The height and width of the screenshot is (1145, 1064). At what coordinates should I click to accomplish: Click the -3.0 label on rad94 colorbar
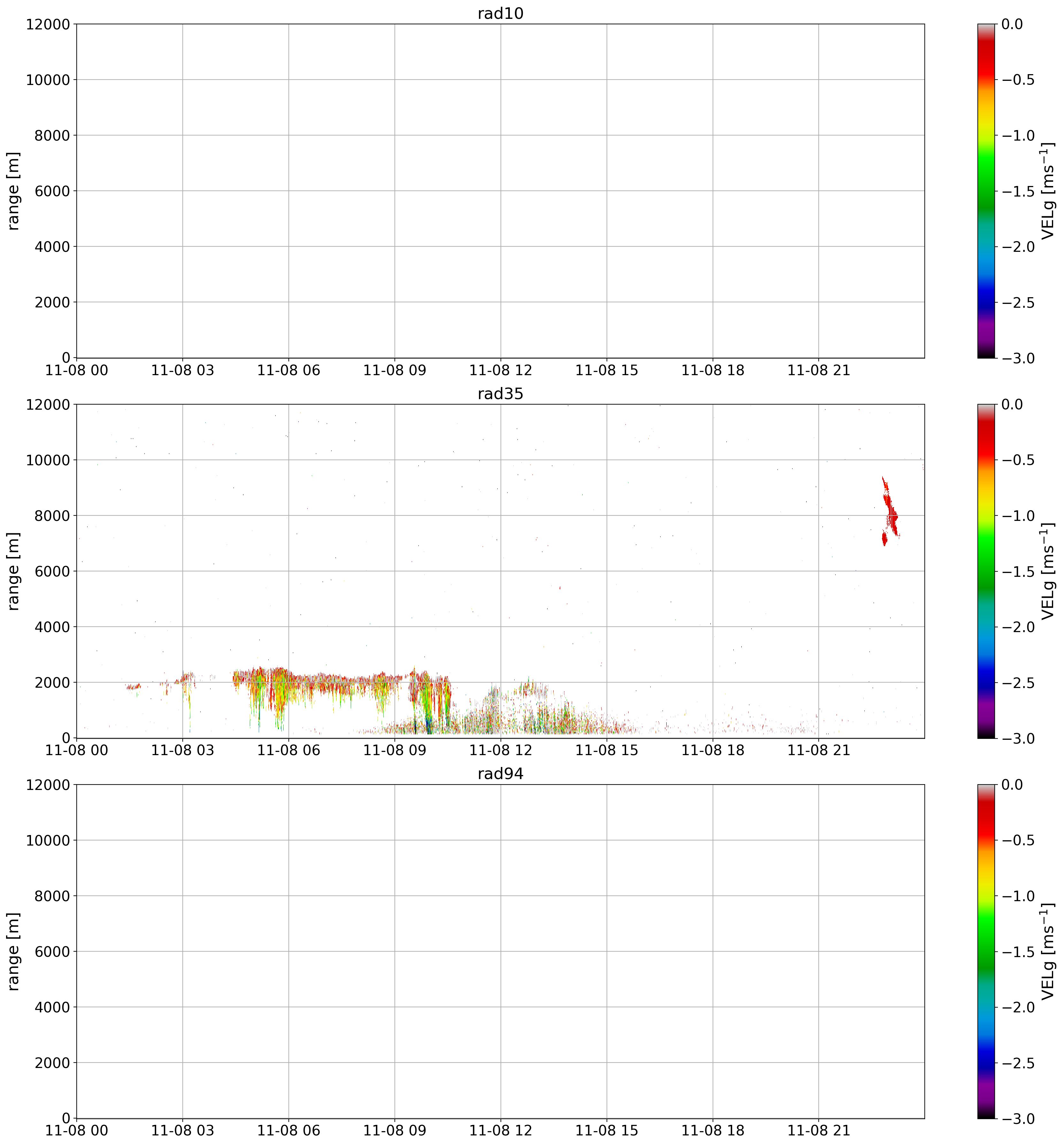(1019, 1118)
